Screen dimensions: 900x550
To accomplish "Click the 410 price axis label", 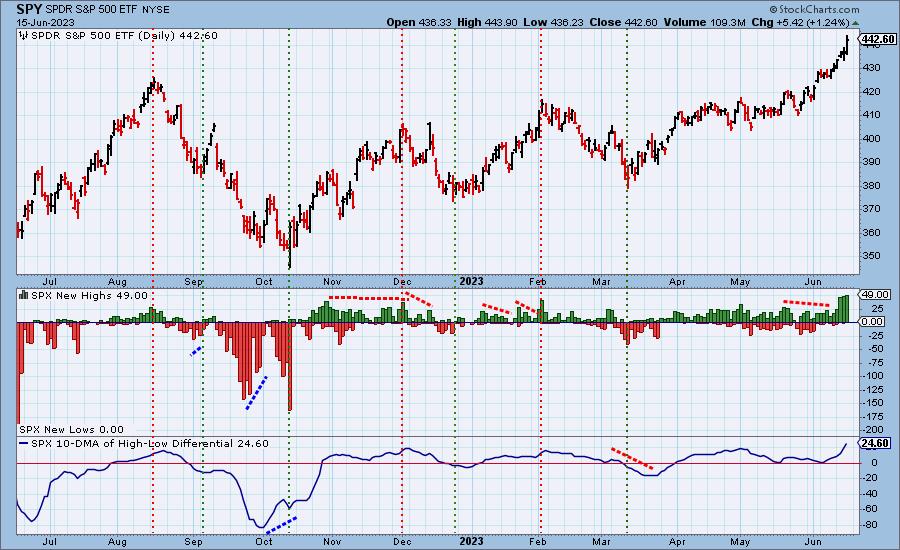I will [871, 115].
